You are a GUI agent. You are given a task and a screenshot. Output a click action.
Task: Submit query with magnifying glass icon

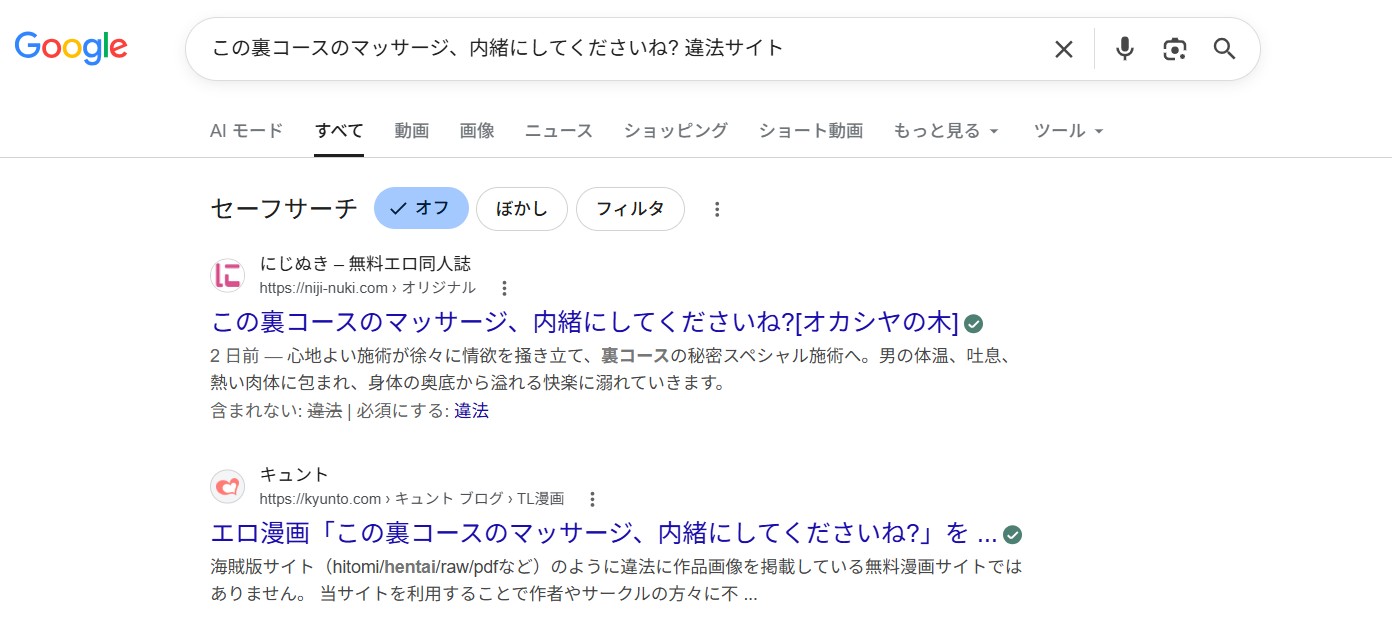pos(1225,49)
